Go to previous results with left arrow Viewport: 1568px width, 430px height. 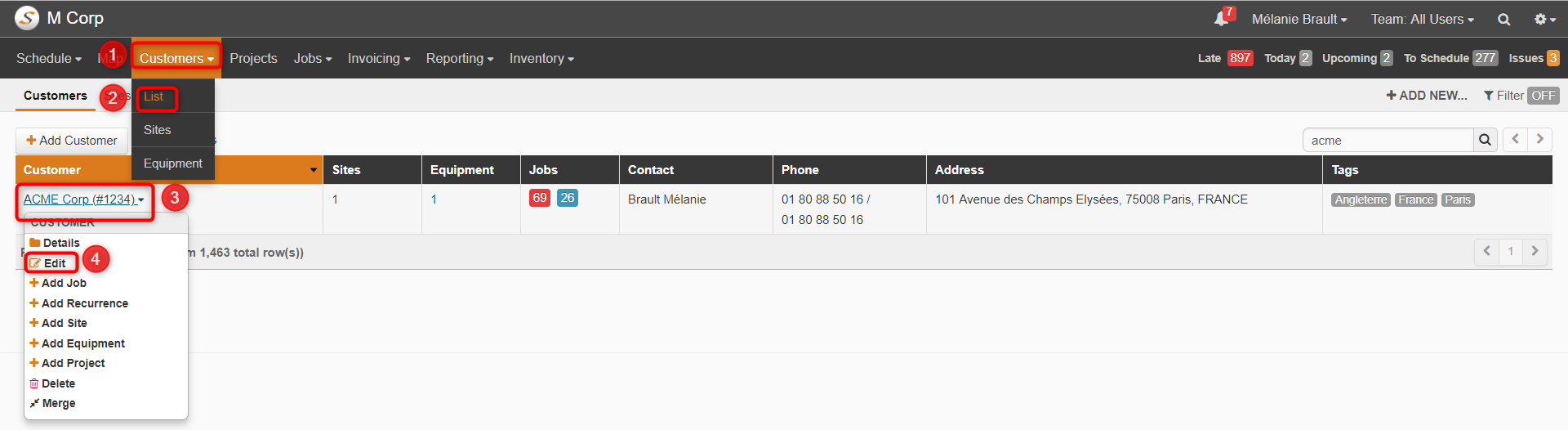click(x=1516, y=139)
